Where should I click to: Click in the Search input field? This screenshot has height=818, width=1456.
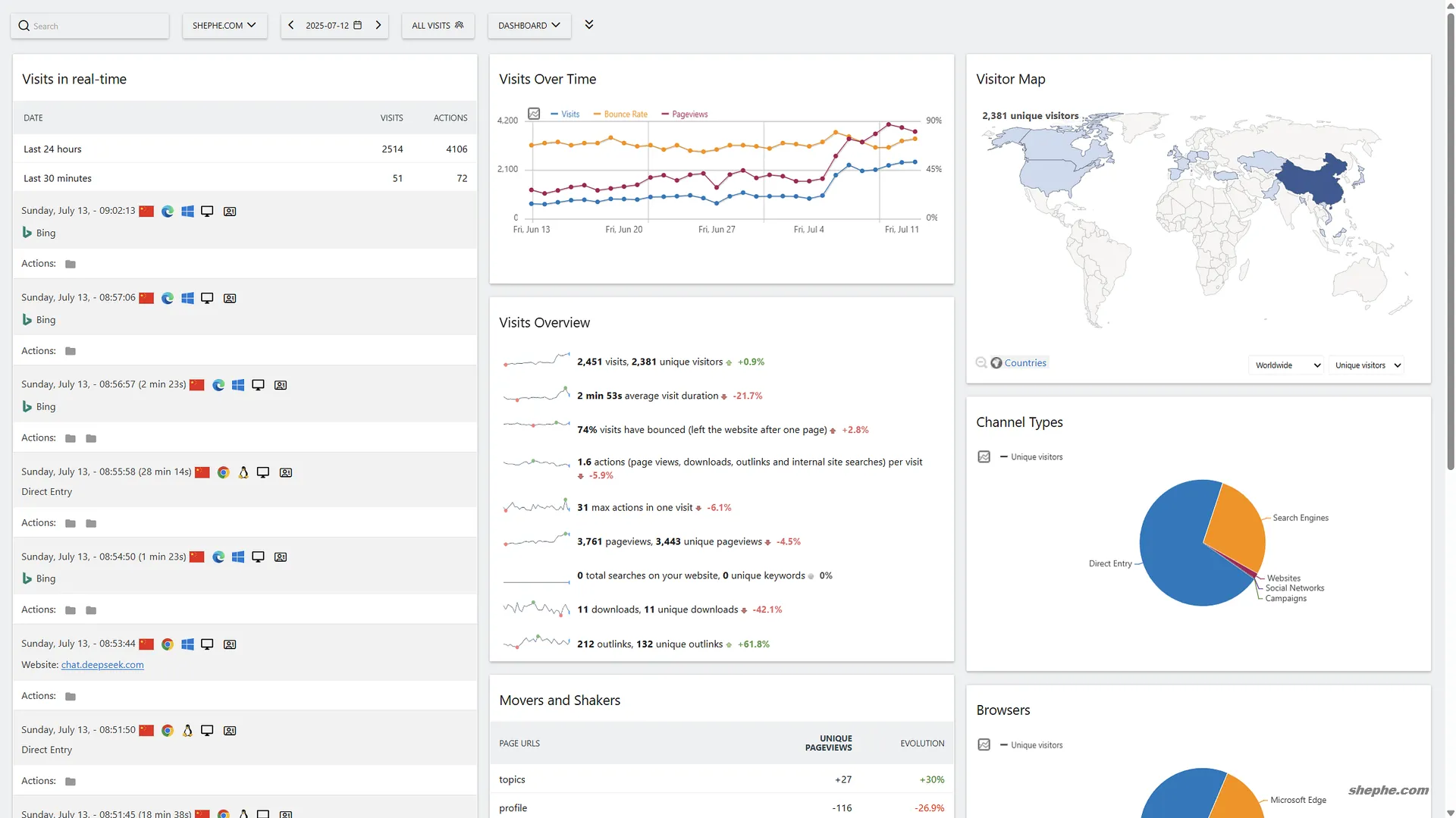95,26
